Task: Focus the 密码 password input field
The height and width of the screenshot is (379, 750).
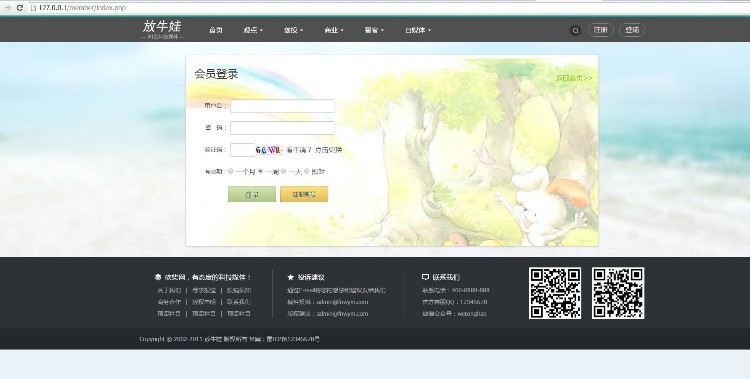Action: (x=282, y=128)
